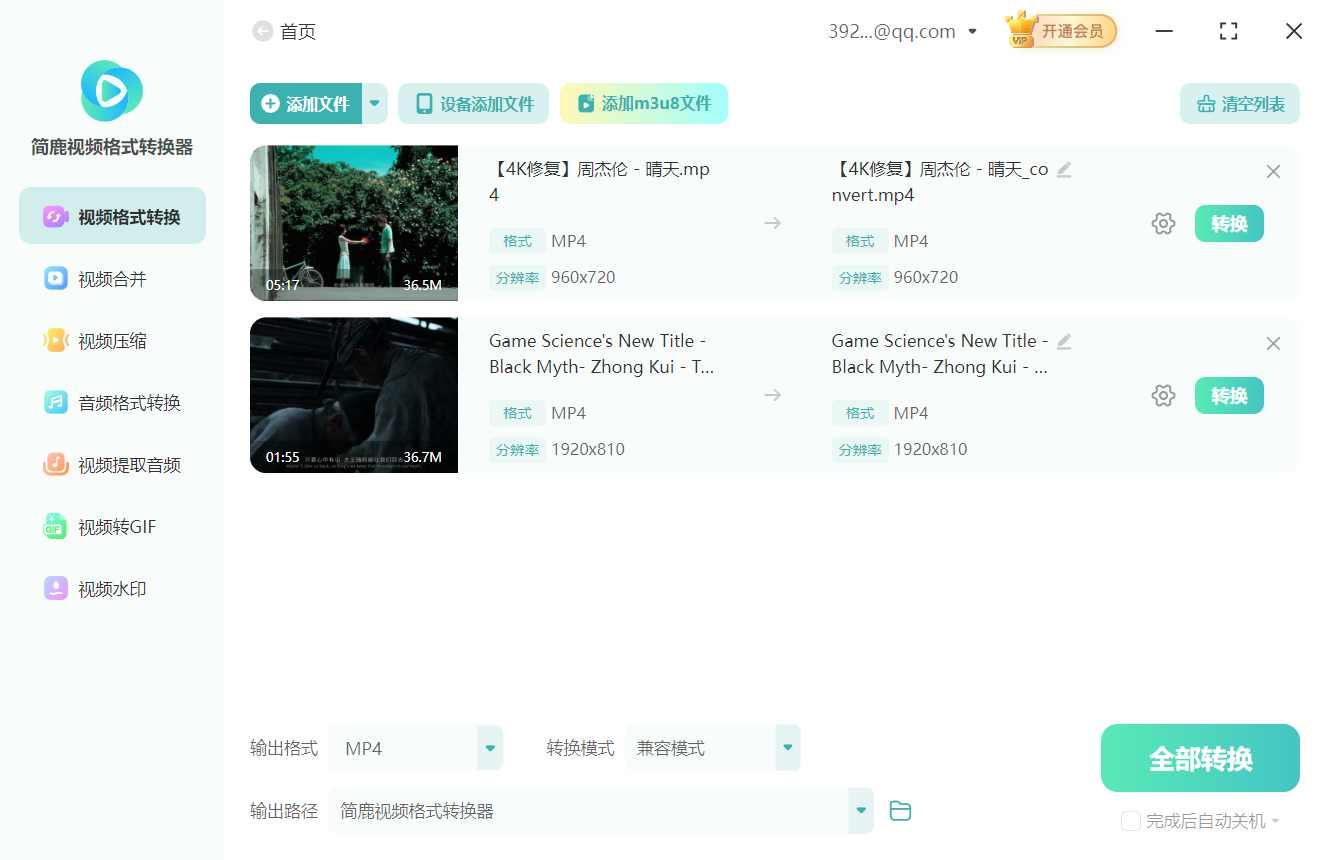Remove the Black Myth video from list
This screenshot has width=1326, height=860.
(1273, 343)
